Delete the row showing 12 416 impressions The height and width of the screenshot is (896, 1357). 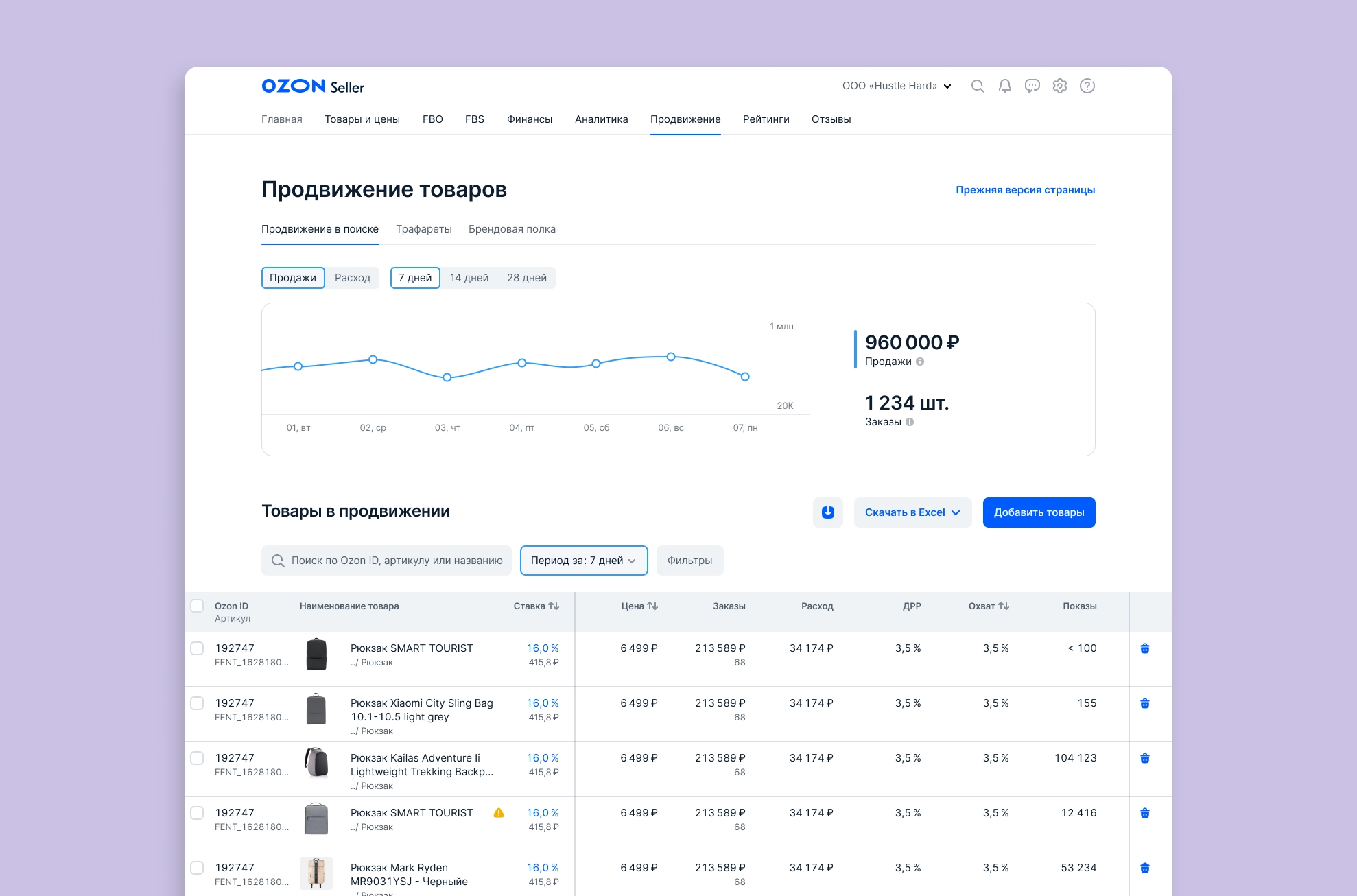click(1145, 813)
